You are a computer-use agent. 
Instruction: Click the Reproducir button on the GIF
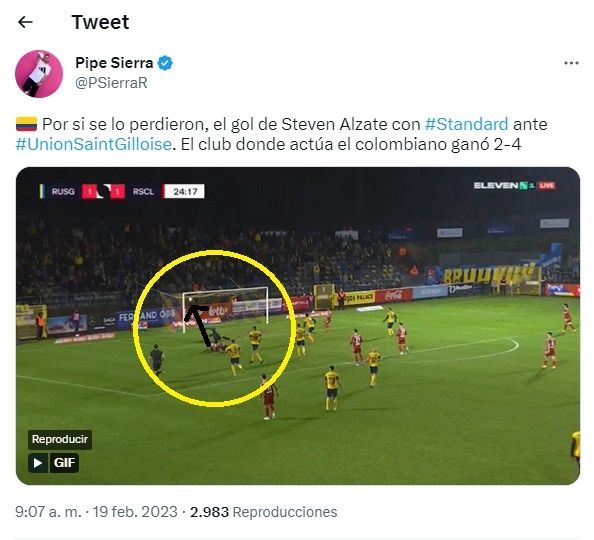pos(60,440)
